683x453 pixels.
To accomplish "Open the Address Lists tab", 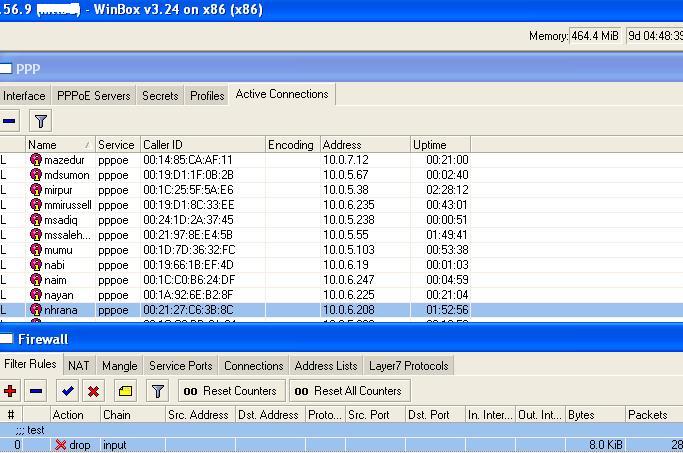I will (x=326, y=366).
